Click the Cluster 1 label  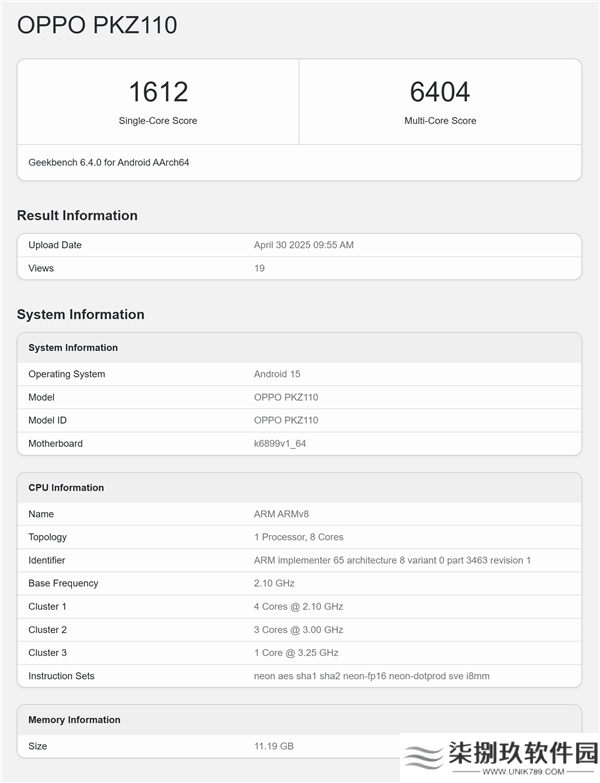point(47,606)
